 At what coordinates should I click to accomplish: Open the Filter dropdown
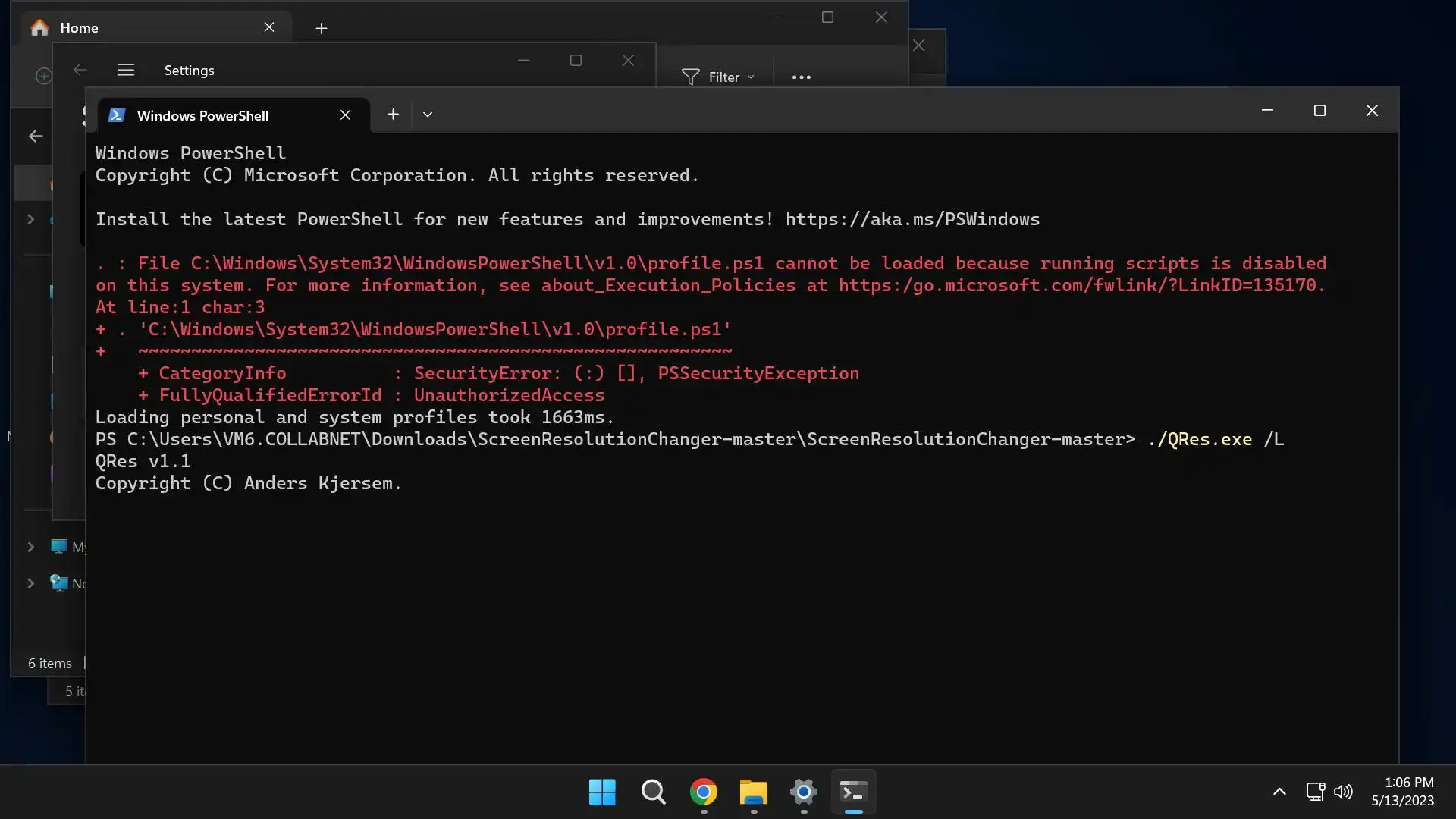pos(717,77)
